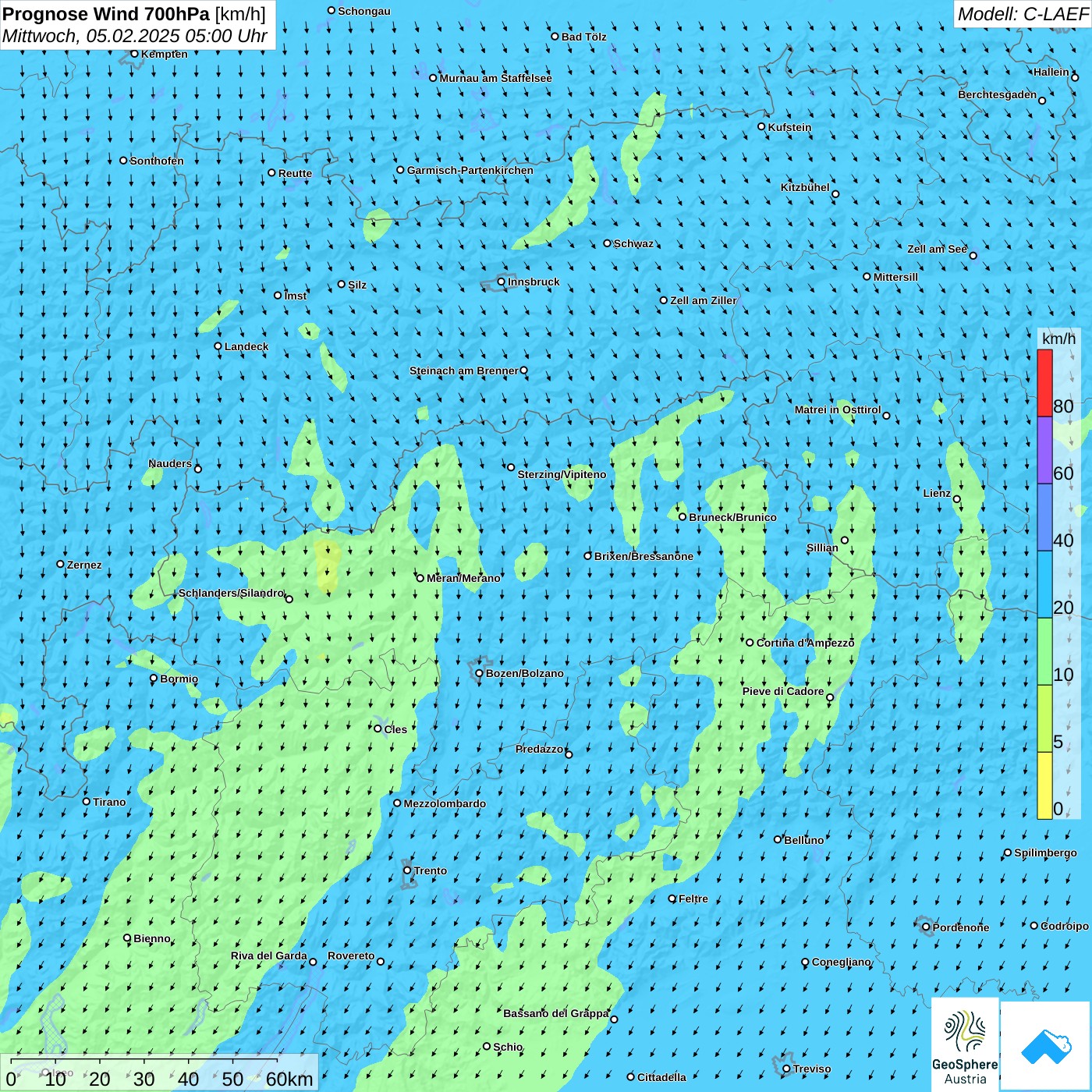The image size is (1092, 1092).
Task: Click the red legend color band
Action: (x=1044, y=383)
